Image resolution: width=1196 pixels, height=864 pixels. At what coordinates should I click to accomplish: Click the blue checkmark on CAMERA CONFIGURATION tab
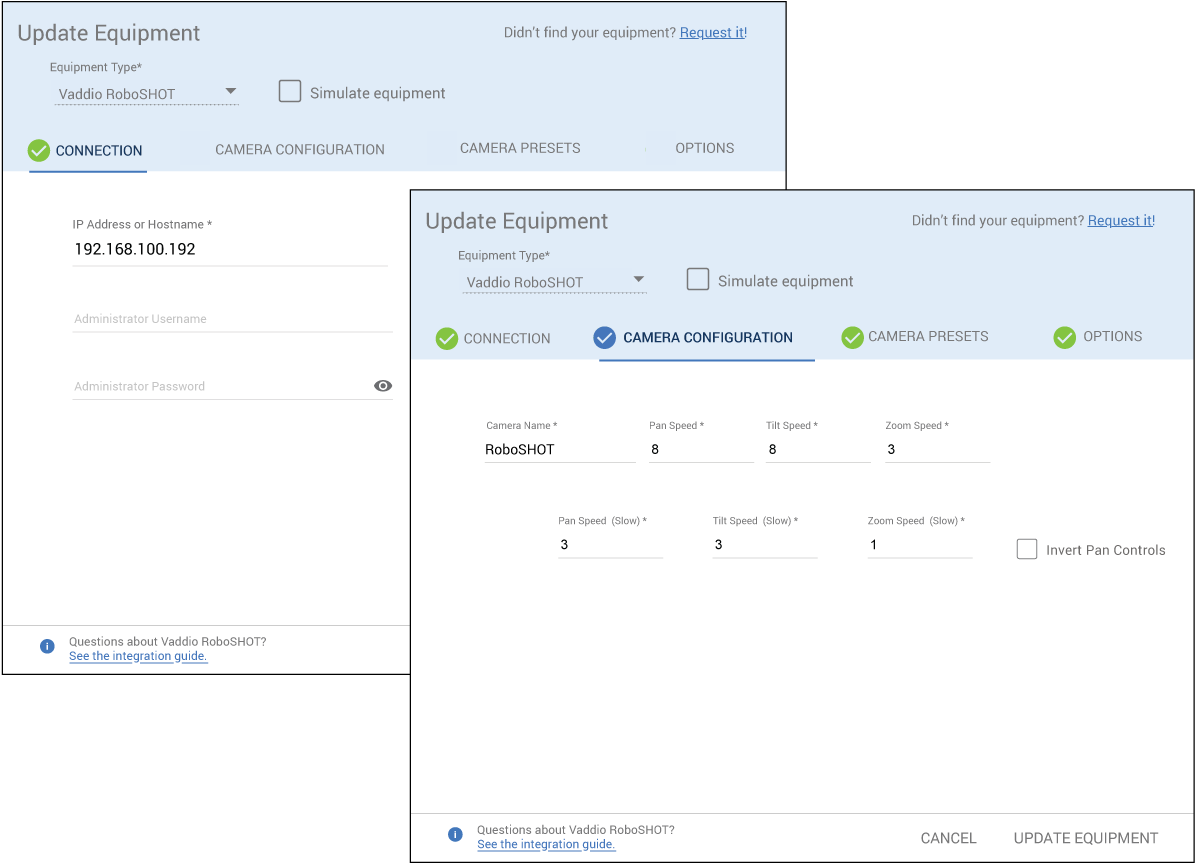coord(605,338)
